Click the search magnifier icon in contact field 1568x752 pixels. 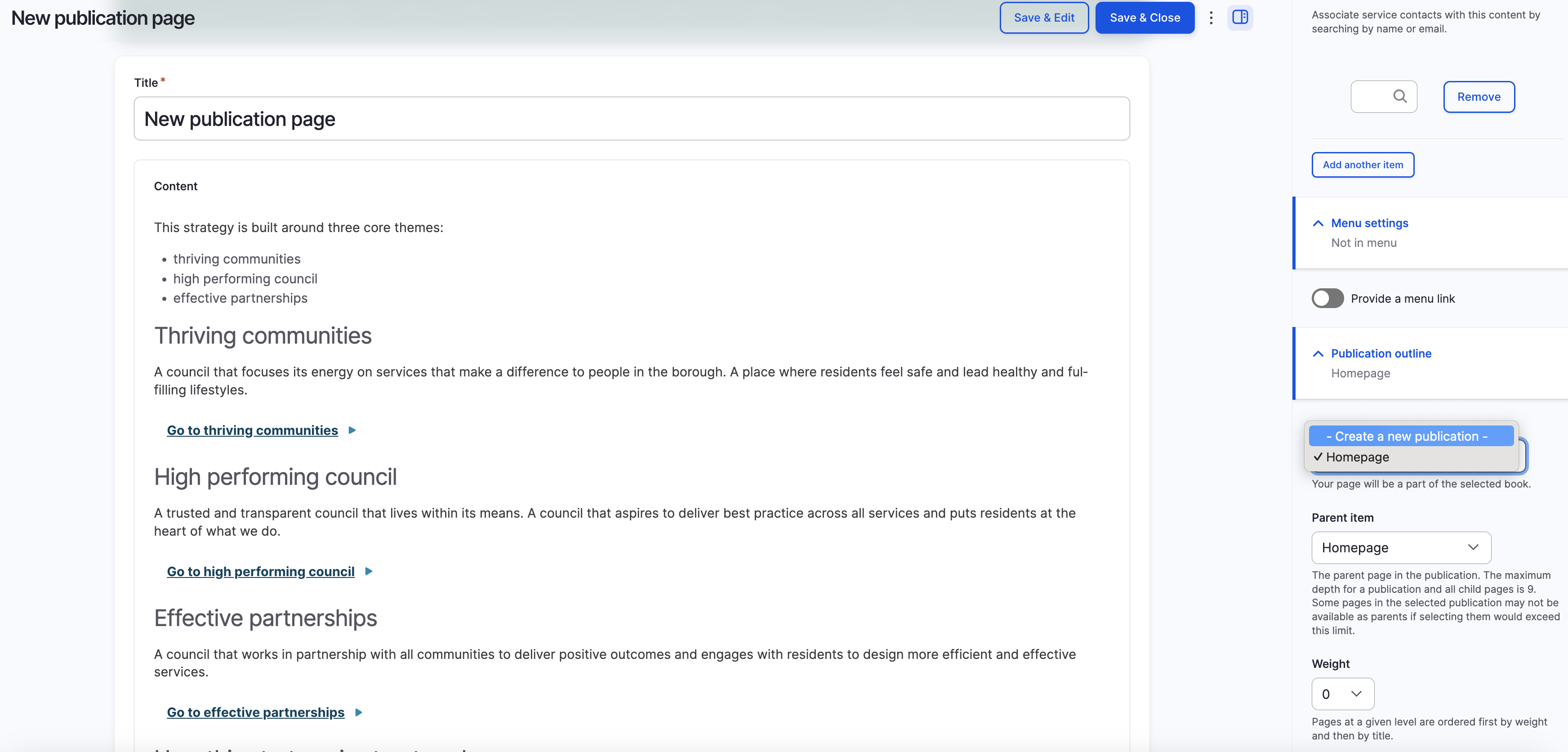tap(1399, 96)
